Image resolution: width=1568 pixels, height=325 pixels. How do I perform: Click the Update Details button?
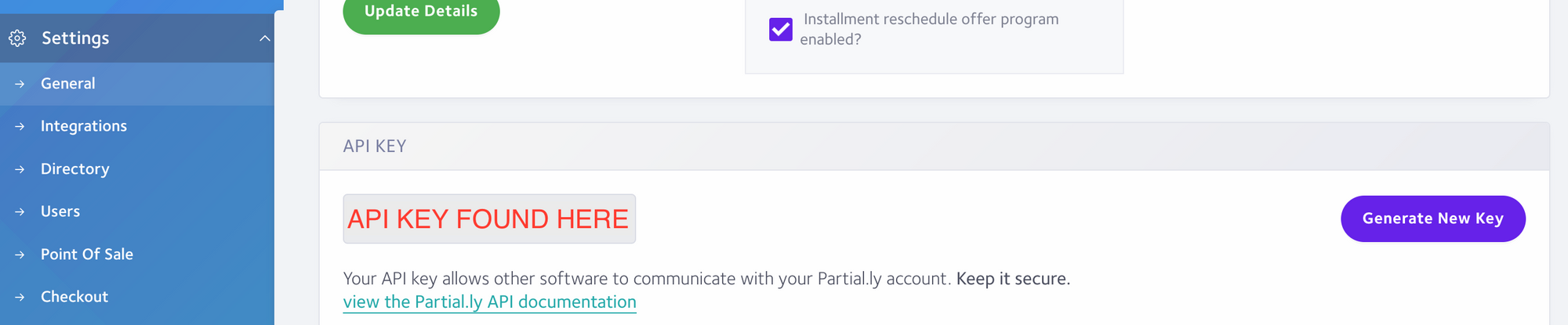click(x=421, y=12)
